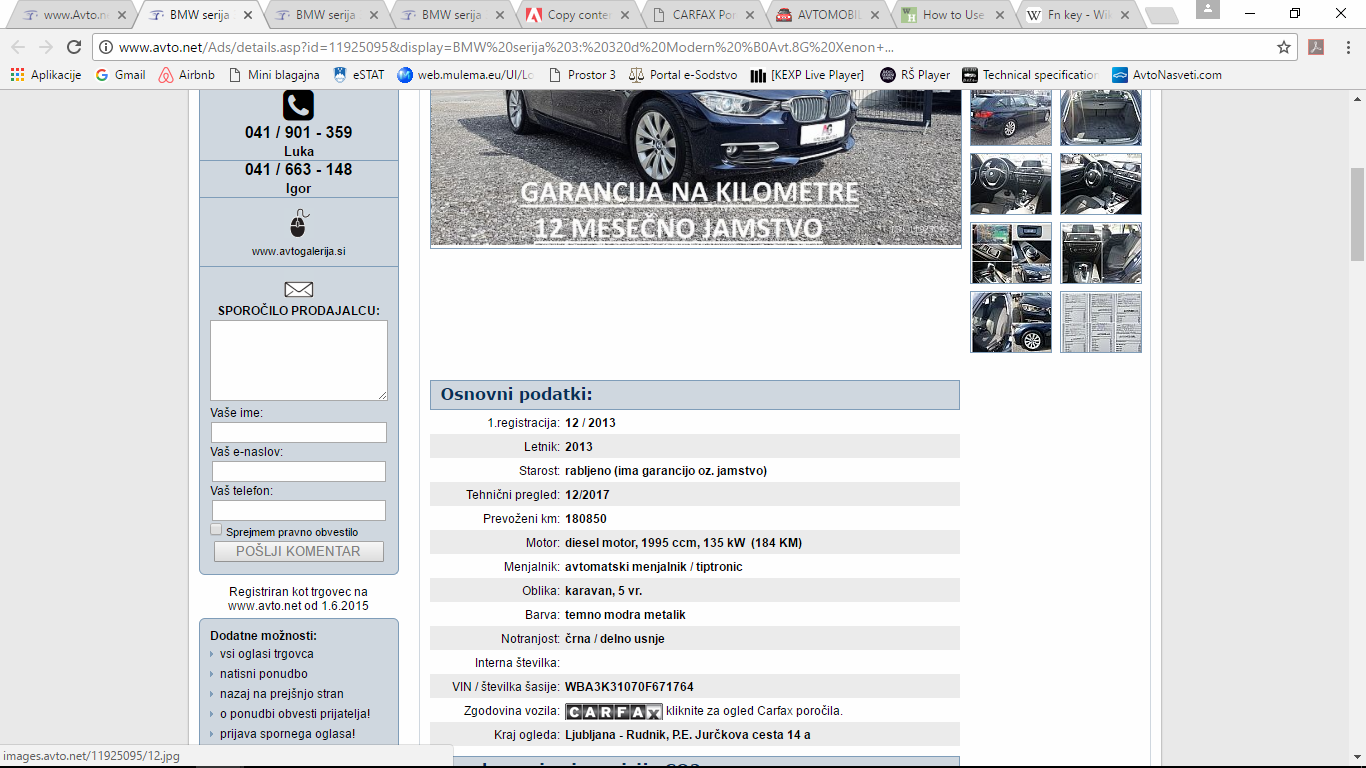Screen dimensions: 1366x768
Task: Click the page's vertical scrollbar thumb
Action: [x=1357, y=213]
